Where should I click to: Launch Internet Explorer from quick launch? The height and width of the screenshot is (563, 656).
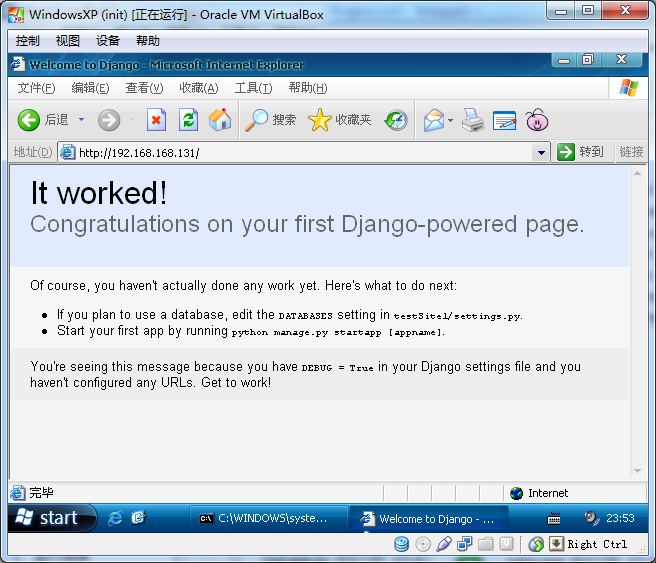click(x=115, y=518)
